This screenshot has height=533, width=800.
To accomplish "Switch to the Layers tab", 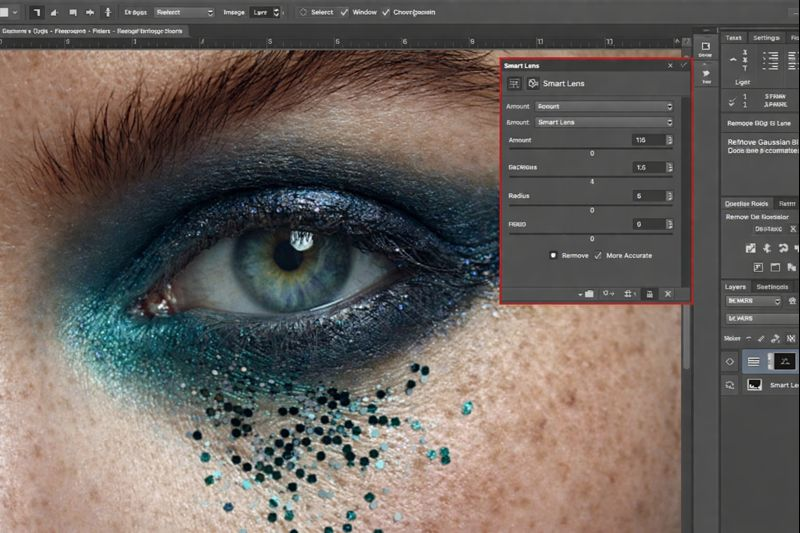I will coord(735,286).
